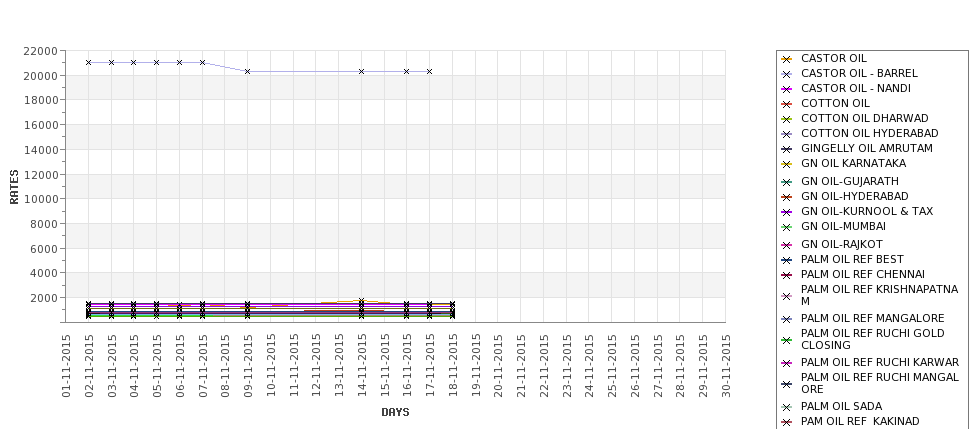Click the 18-11-2015 x-axis date label
Image resolution: width=975 pixels, height=429 pixels.
click(453, 366)
